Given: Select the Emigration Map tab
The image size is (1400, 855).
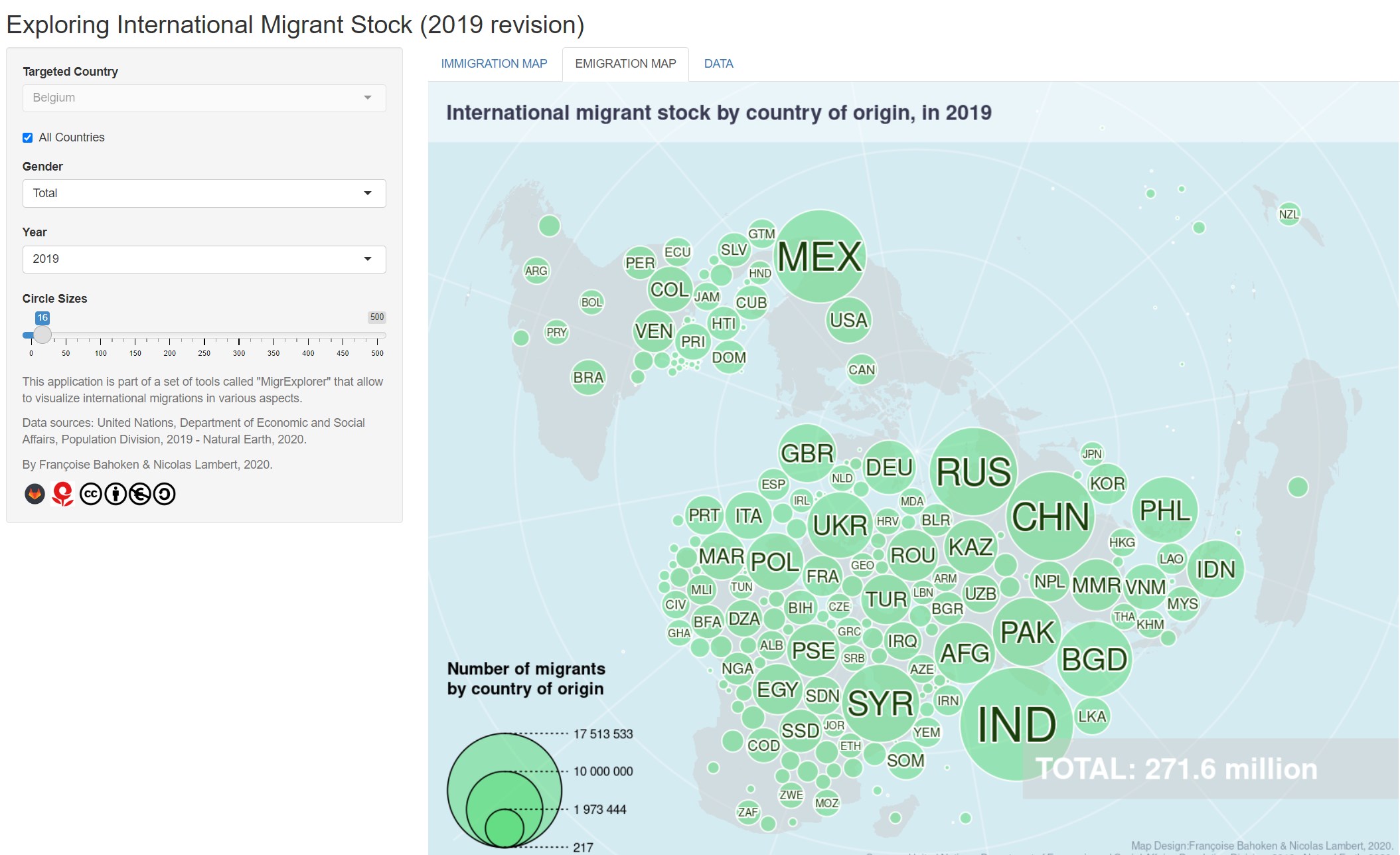Looking at the screenshot, I should click(625, 64).
